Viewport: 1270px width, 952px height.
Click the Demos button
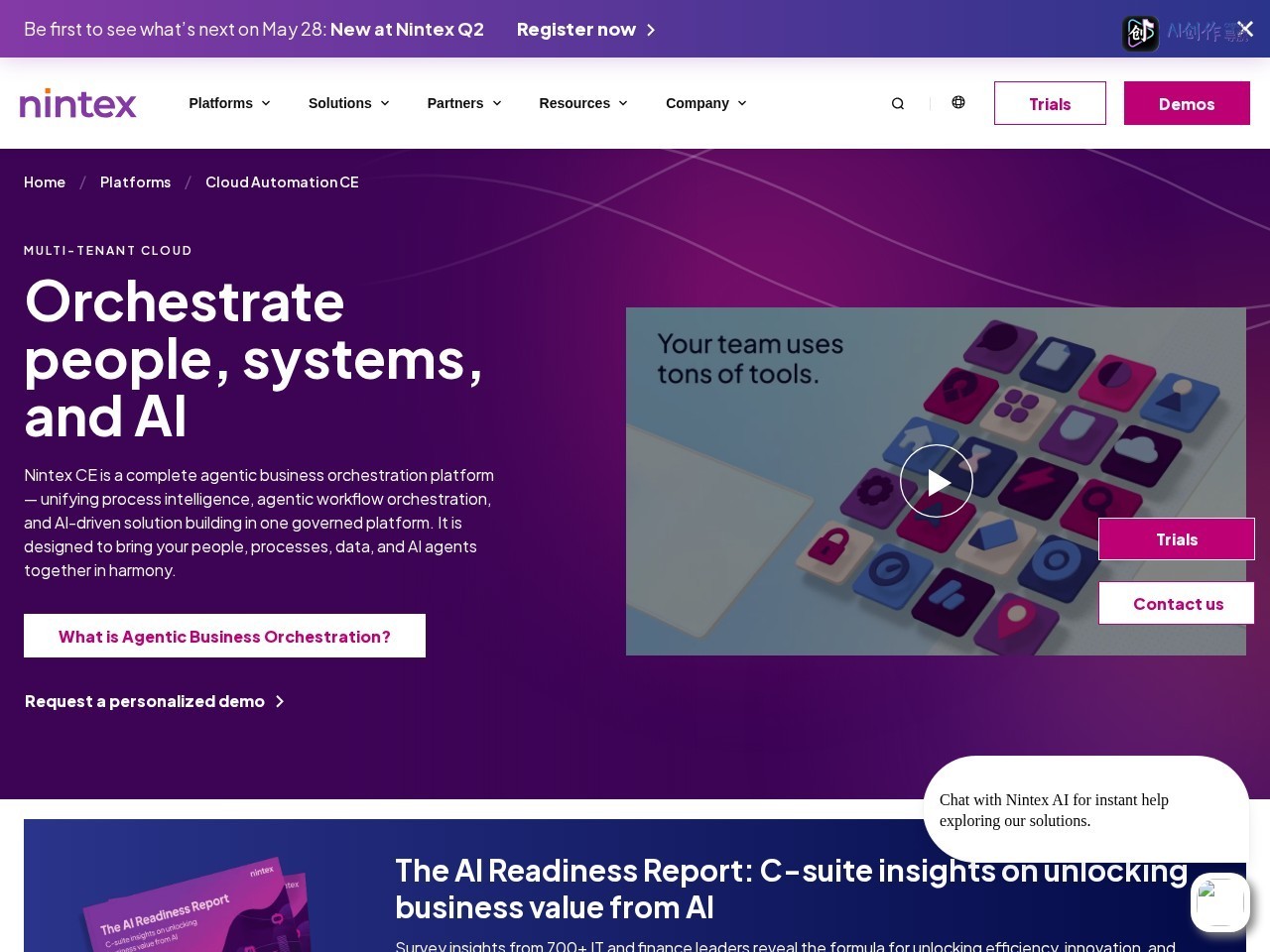click(1187, 103)
